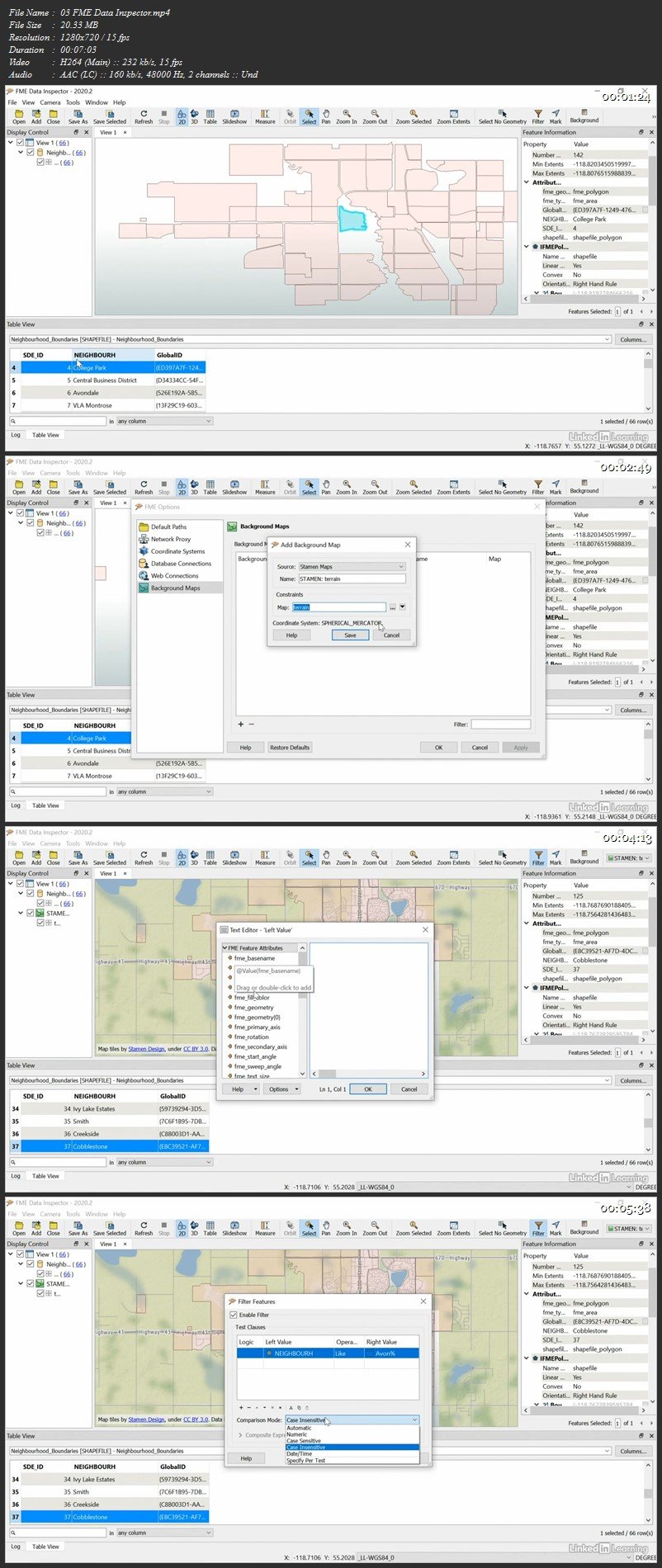Click the plus icon under the Background Maps list
This screenshot has height=1568, width=662.
[241, 724]
